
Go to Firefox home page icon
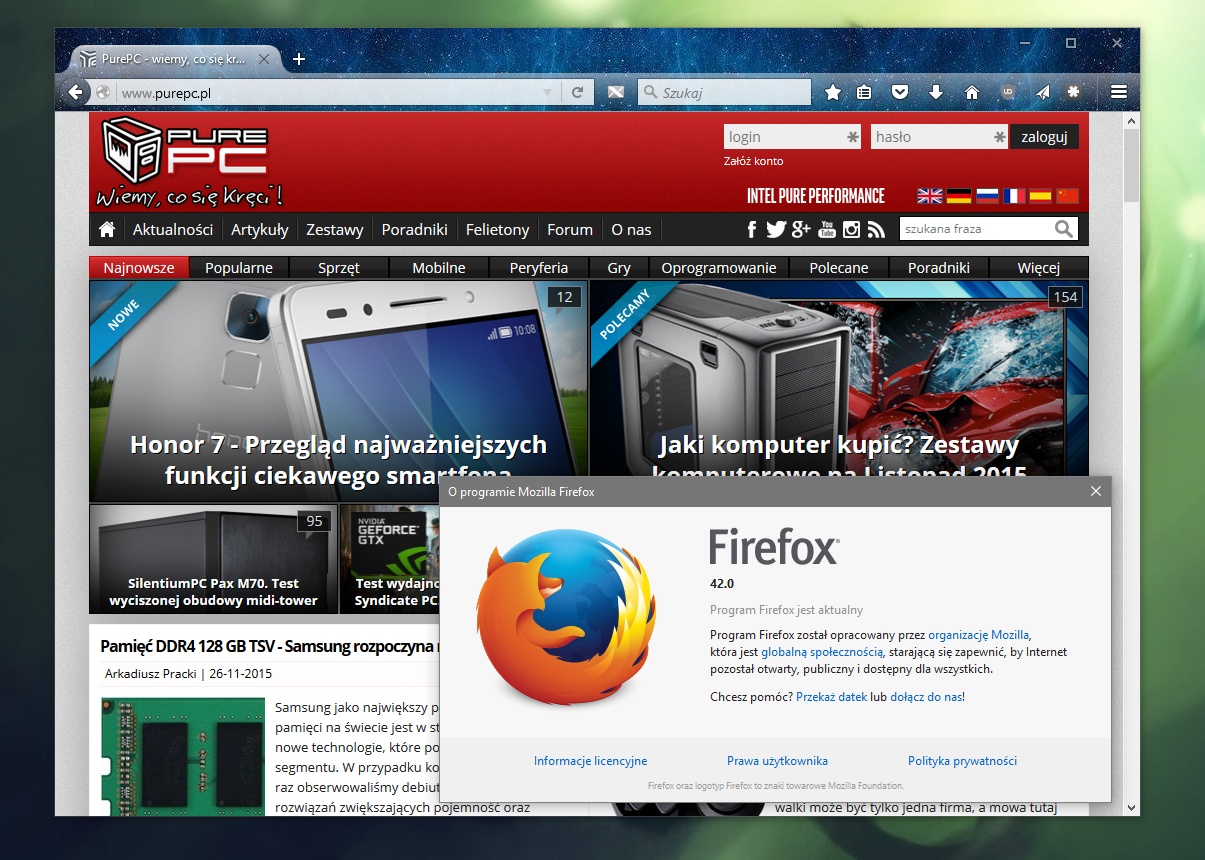click(x=971, y=92)
